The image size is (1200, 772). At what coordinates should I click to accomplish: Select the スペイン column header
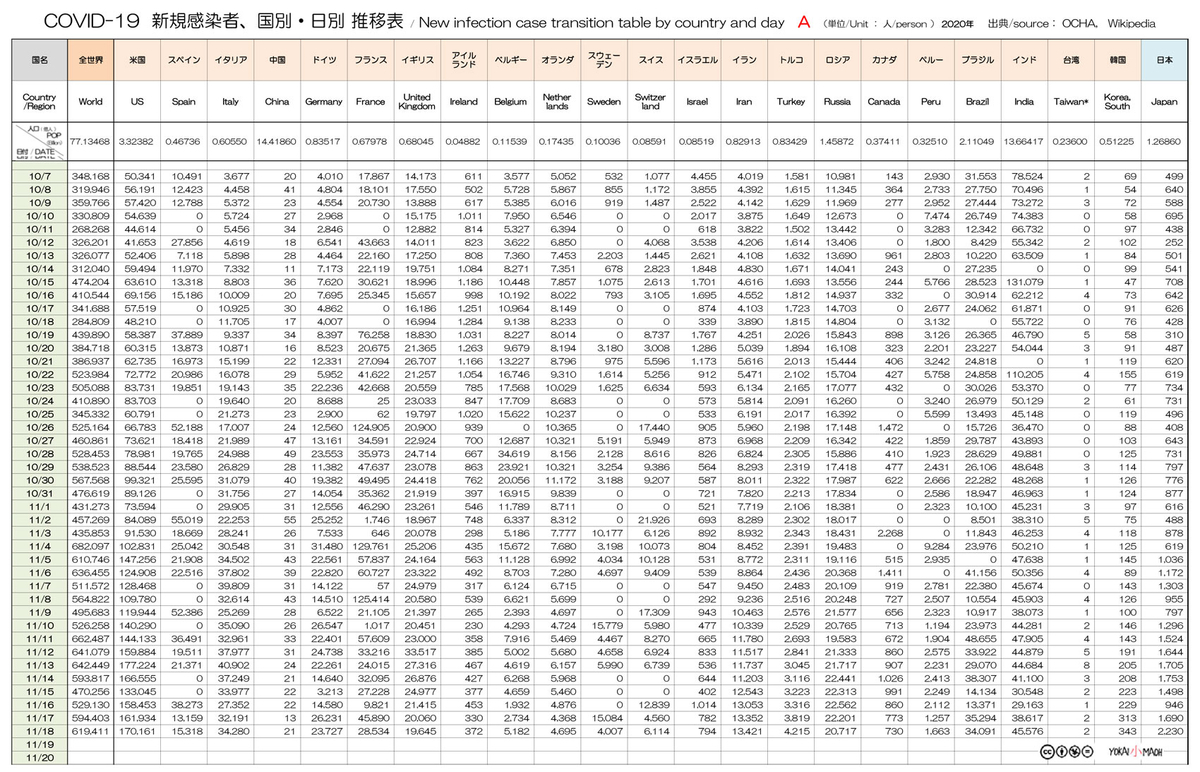183,60
